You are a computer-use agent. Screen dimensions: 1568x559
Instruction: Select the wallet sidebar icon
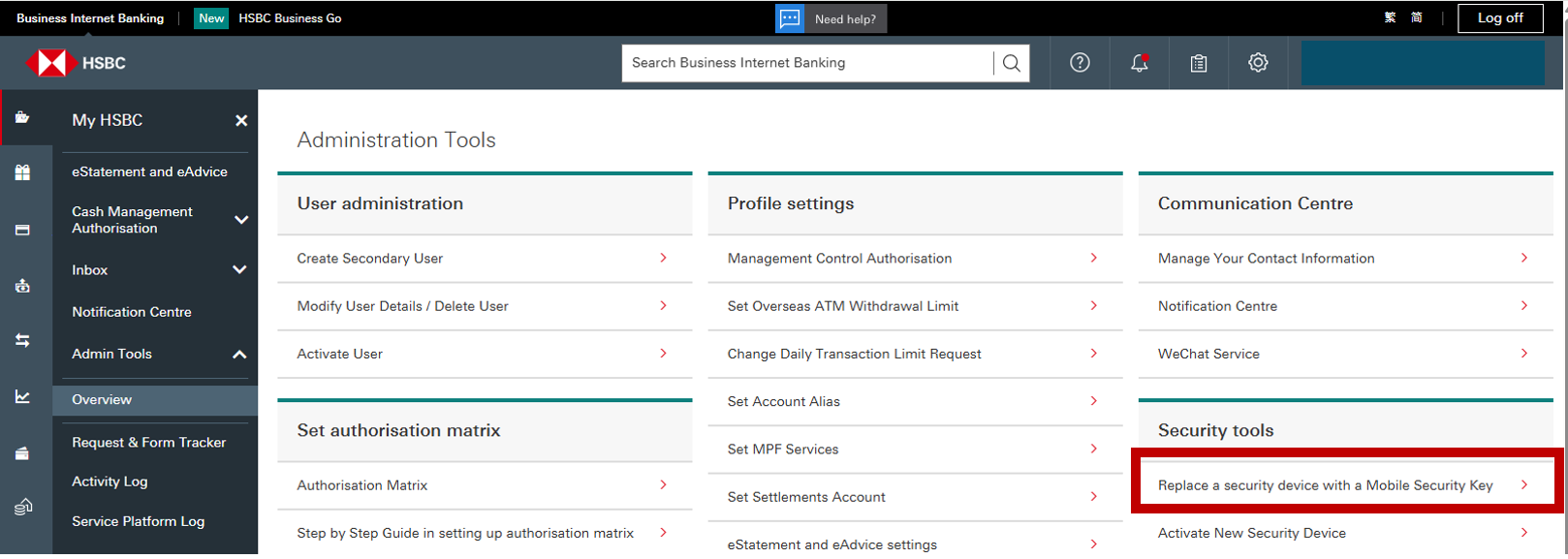click(x=22, y=452)
